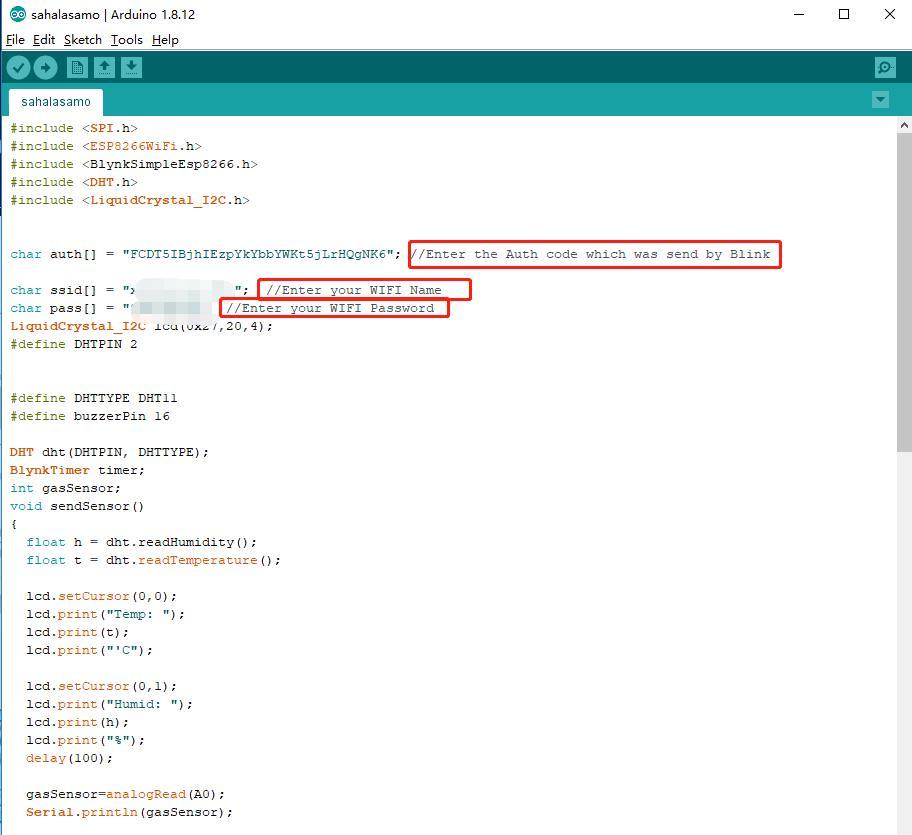The width and height of the screenshot is (912, 835).
Task: Click the 'lcd.print("Temp: ");' line
Action: pos(105,615)
